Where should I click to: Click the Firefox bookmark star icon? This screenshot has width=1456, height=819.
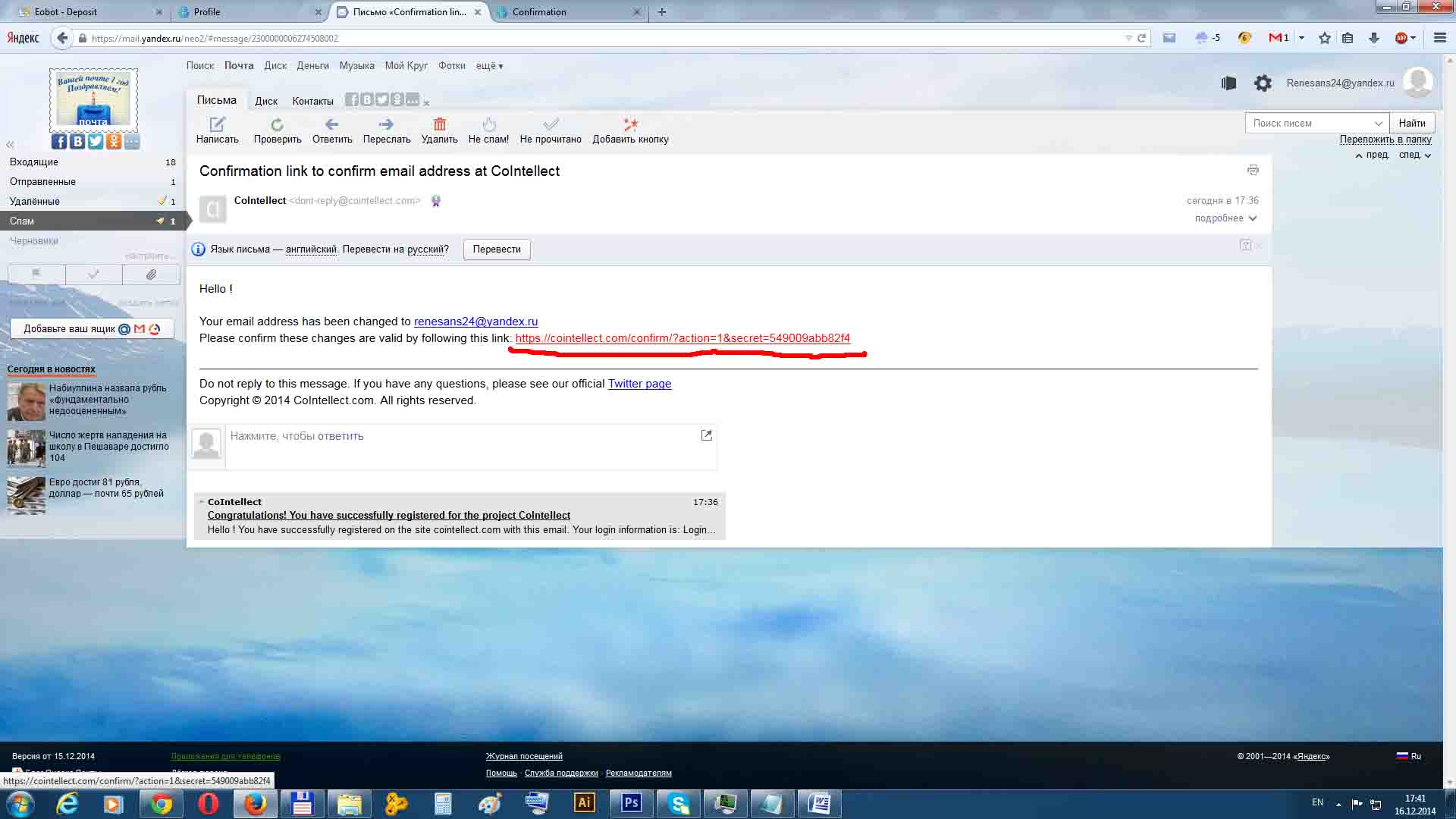tap(1324, 38)
